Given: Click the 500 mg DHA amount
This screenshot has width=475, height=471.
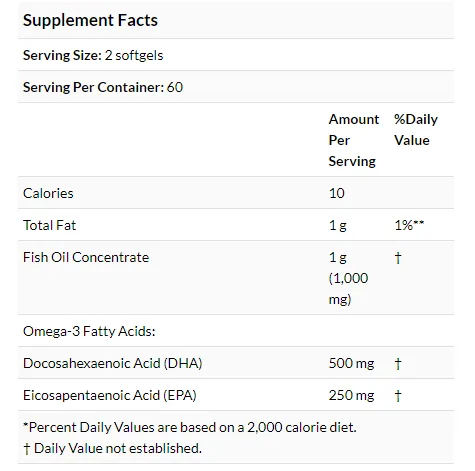Looking at the screenshot, I should click(x=351, y=363).
